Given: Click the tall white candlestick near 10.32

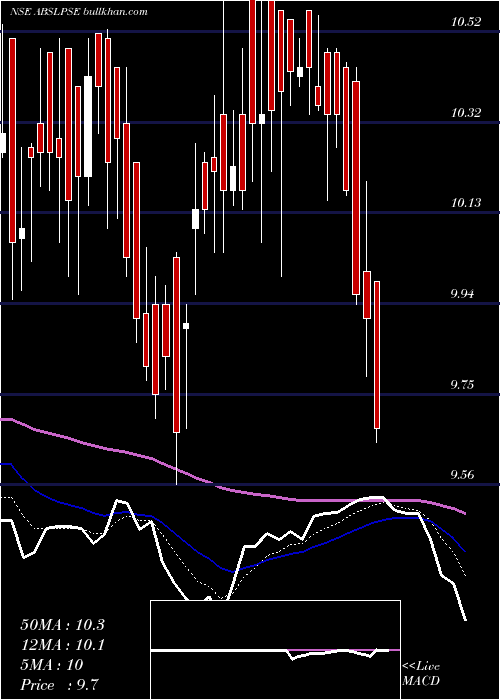Looking at the screenshot, I should click(88, 126).
